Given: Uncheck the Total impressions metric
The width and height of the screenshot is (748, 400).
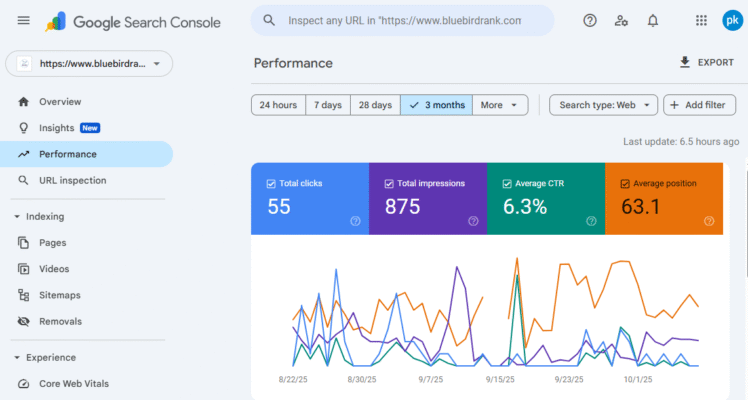Looking at the screenshot, I should 389,184.
